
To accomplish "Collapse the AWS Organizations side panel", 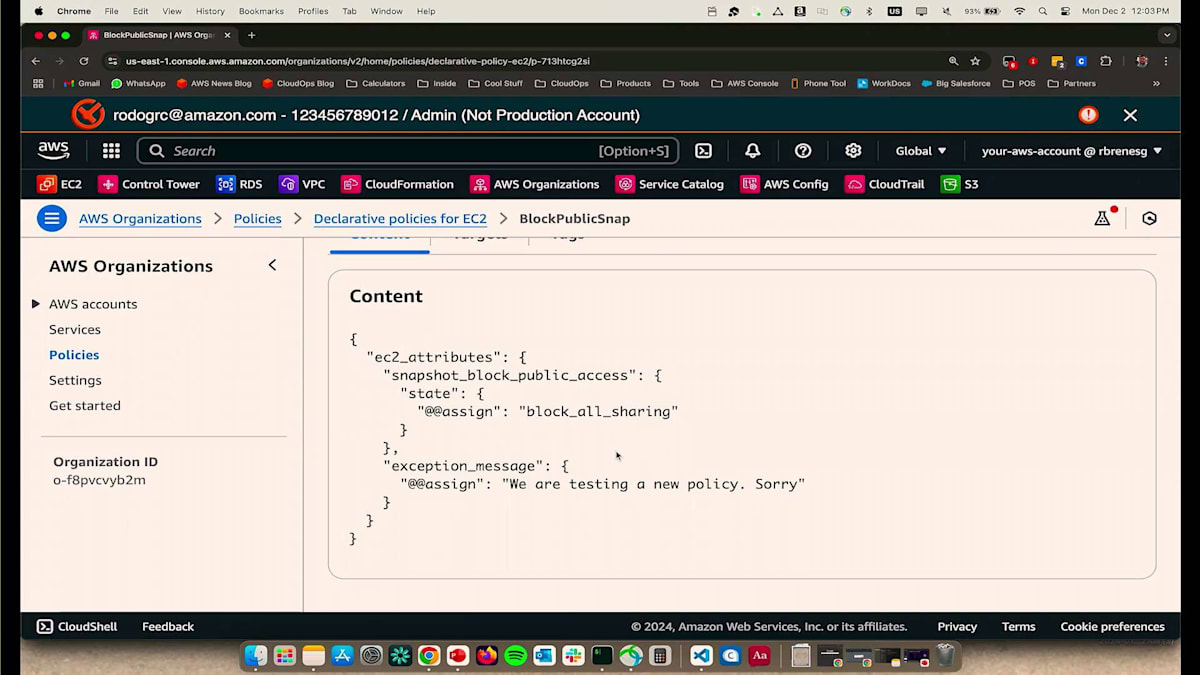I will 272,265.
